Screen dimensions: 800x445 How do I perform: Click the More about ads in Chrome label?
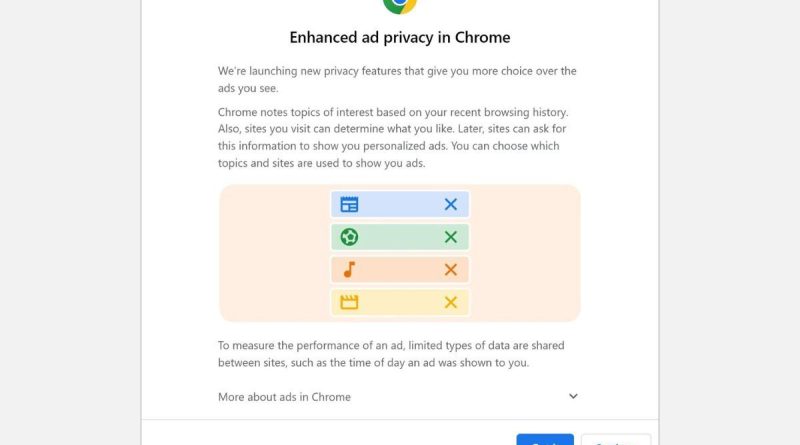[284, 397]
